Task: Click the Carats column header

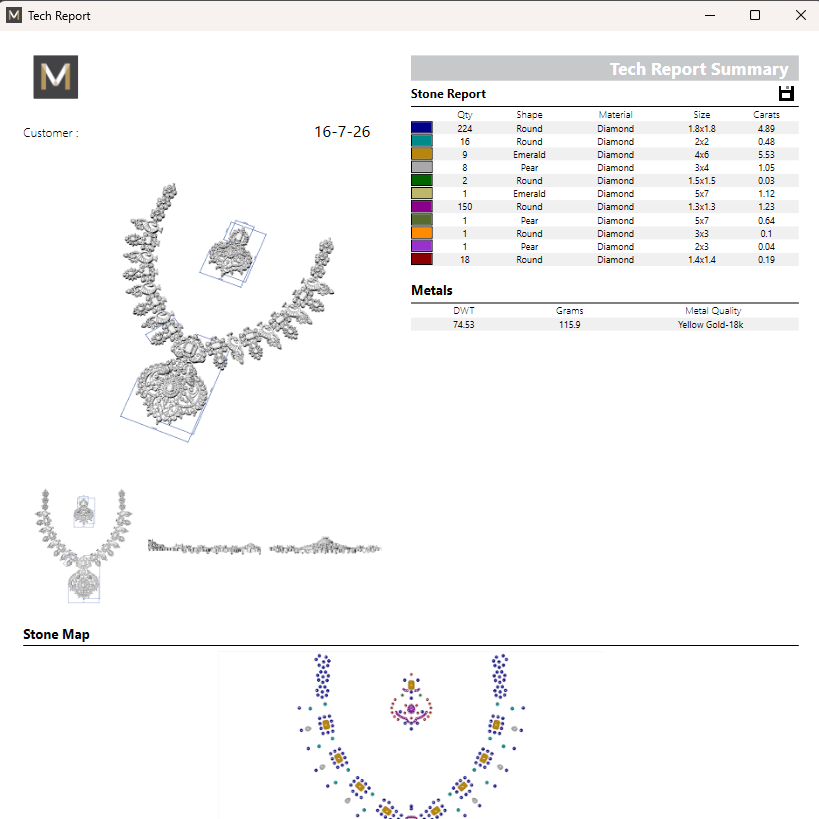Action: pos(766,114)
